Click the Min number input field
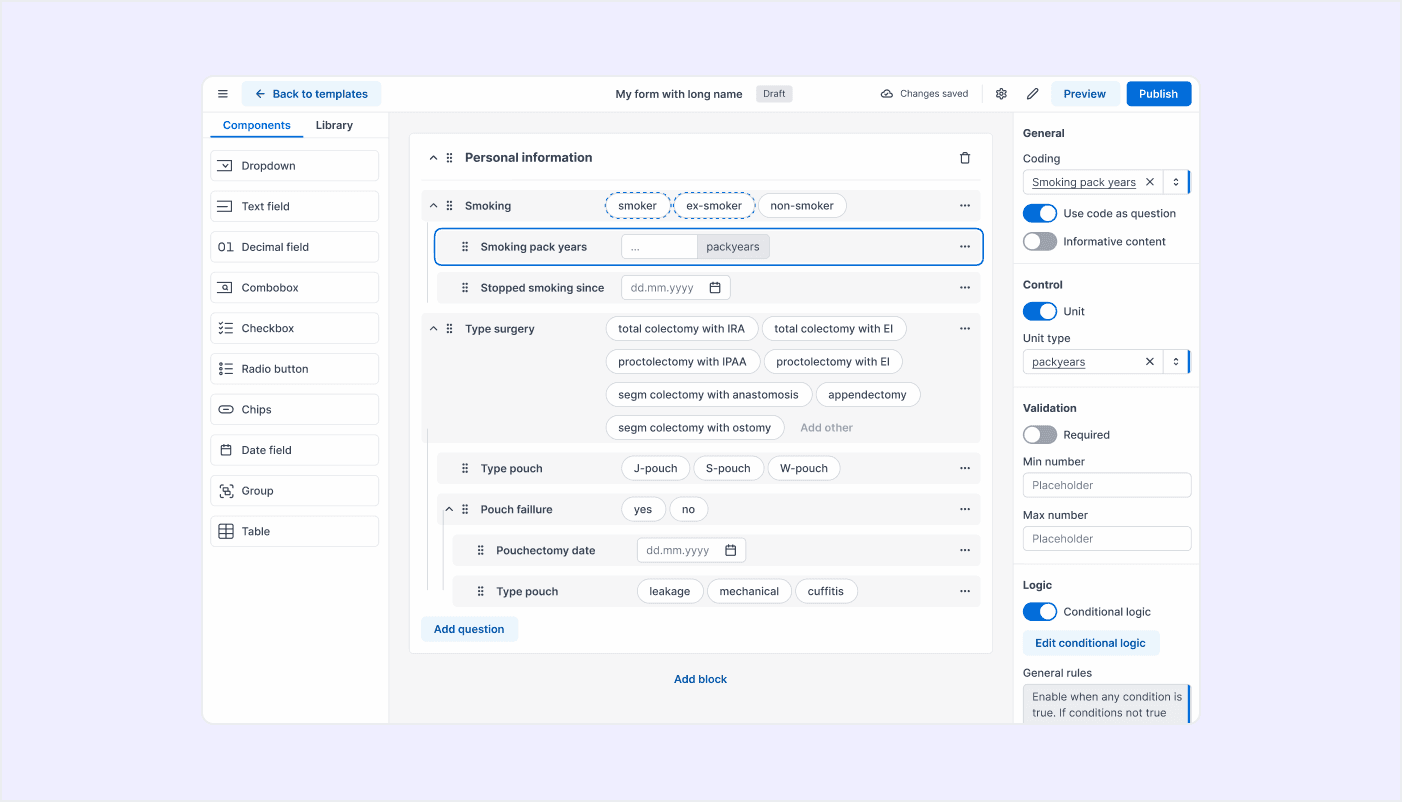 pyautogui.click(x=1107, y=486)
